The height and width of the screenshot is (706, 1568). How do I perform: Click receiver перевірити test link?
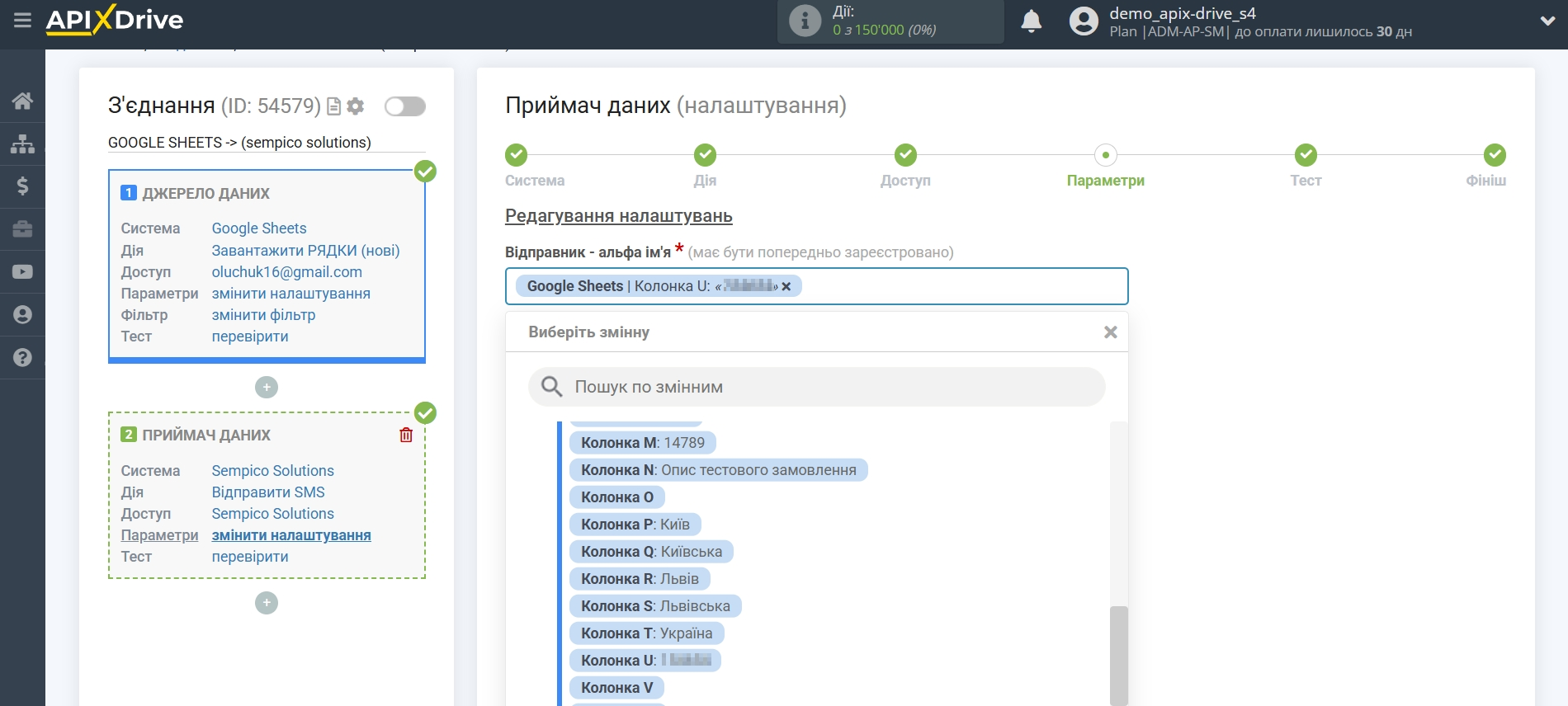250,557
